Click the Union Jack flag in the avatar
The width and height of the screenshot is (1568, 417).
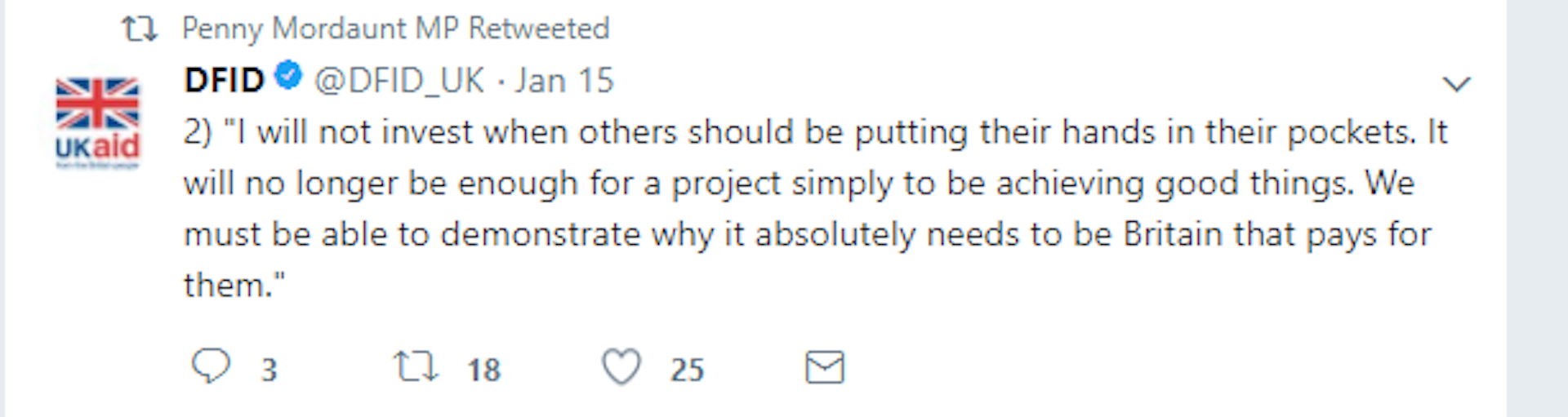click(x=97, y=103)
